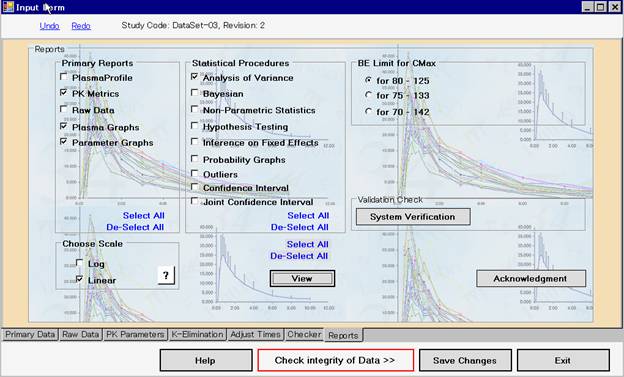Click De-Select All under Statistical Procedures

300,227
